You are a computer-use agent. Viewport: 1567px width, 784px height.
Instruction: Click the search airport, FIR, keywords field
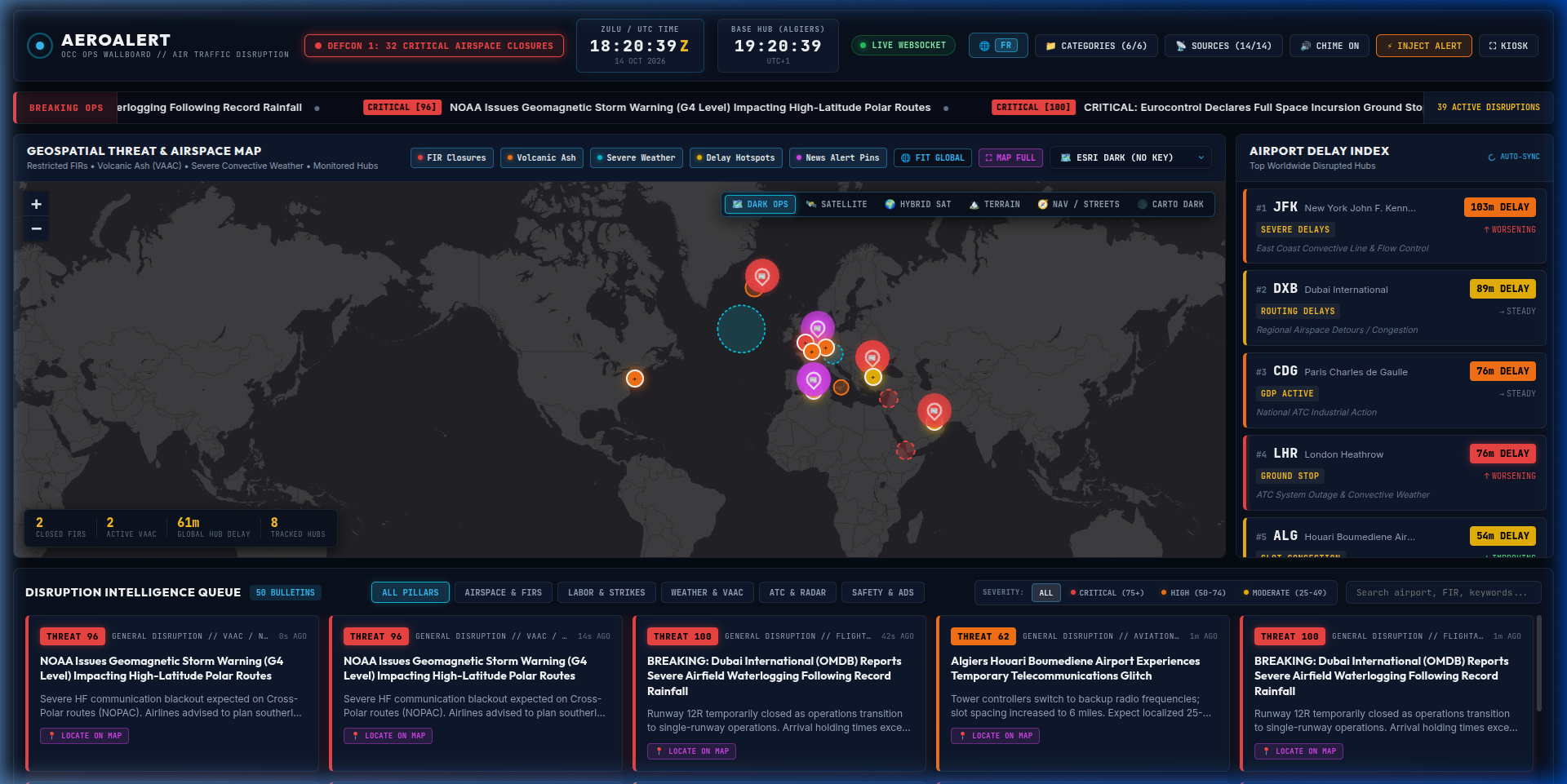pos(1444,592)
